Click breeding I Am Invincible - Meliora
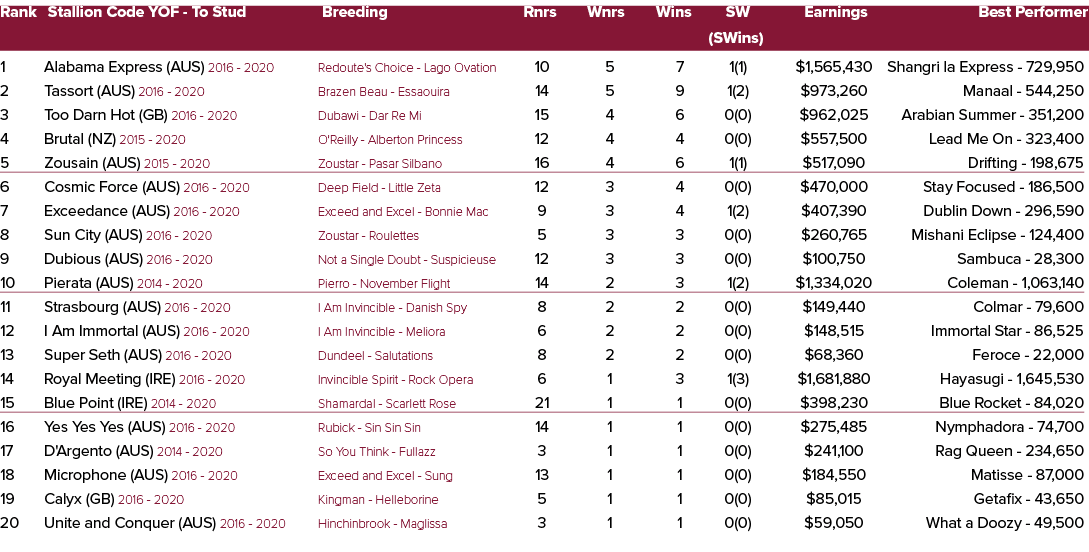 (382, 331)
